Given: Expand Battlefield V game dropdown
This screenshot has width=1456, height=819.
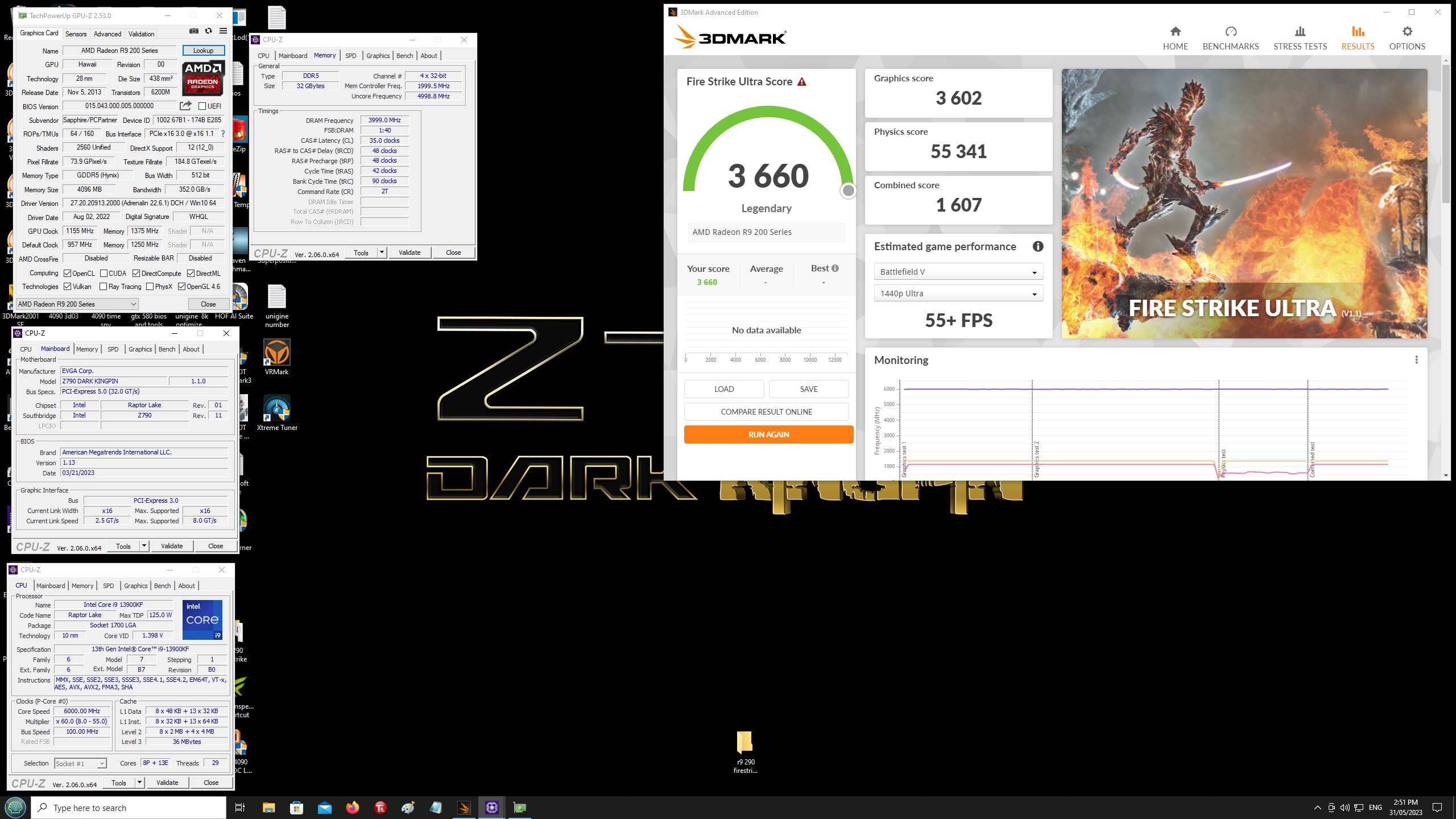Looking at the screenshot, I should [958, 272].
